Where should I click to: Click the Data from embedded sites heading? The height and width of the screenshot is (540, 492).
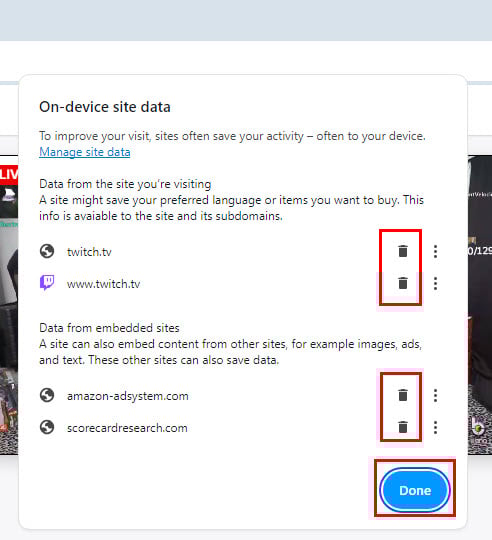click(109, 328)
